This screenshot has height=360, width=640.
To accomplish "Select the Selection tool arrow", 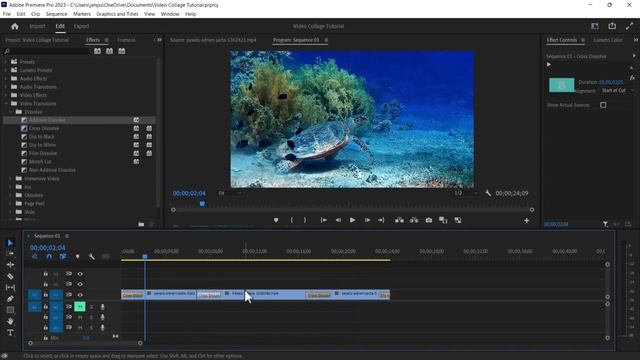I will [10, 243].
